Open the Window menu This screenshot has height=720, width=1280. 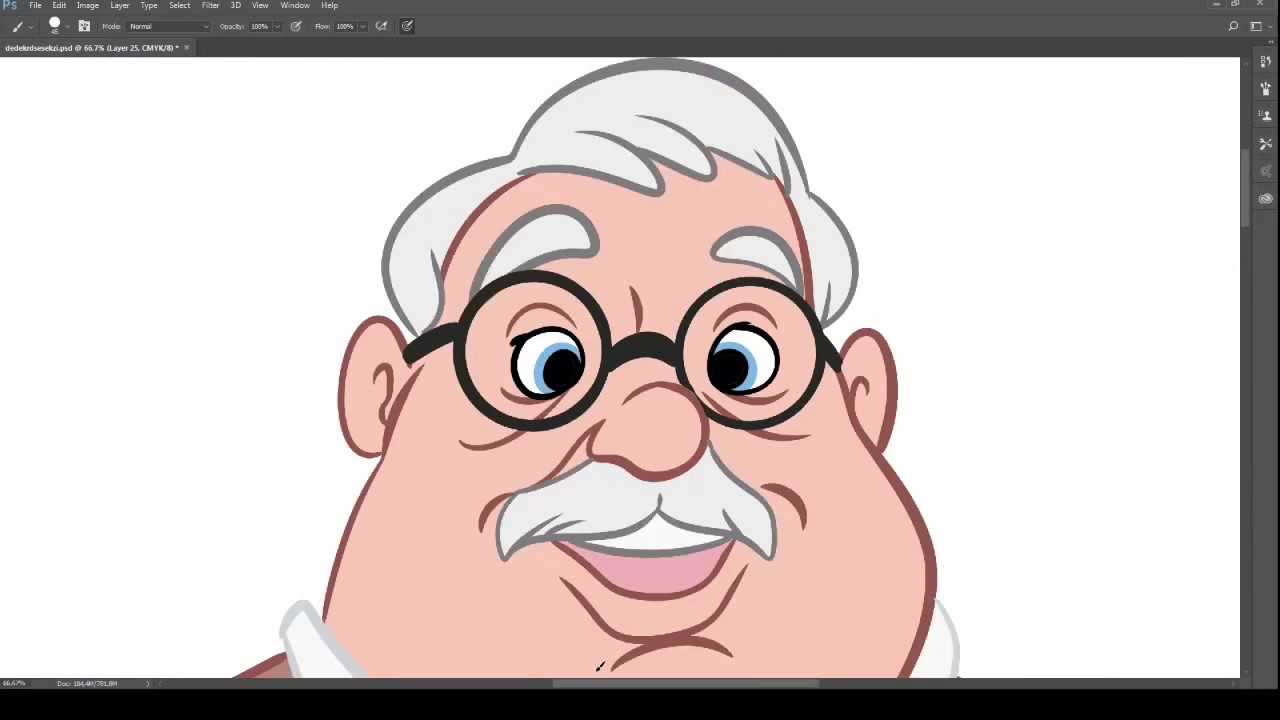[294, 5]
